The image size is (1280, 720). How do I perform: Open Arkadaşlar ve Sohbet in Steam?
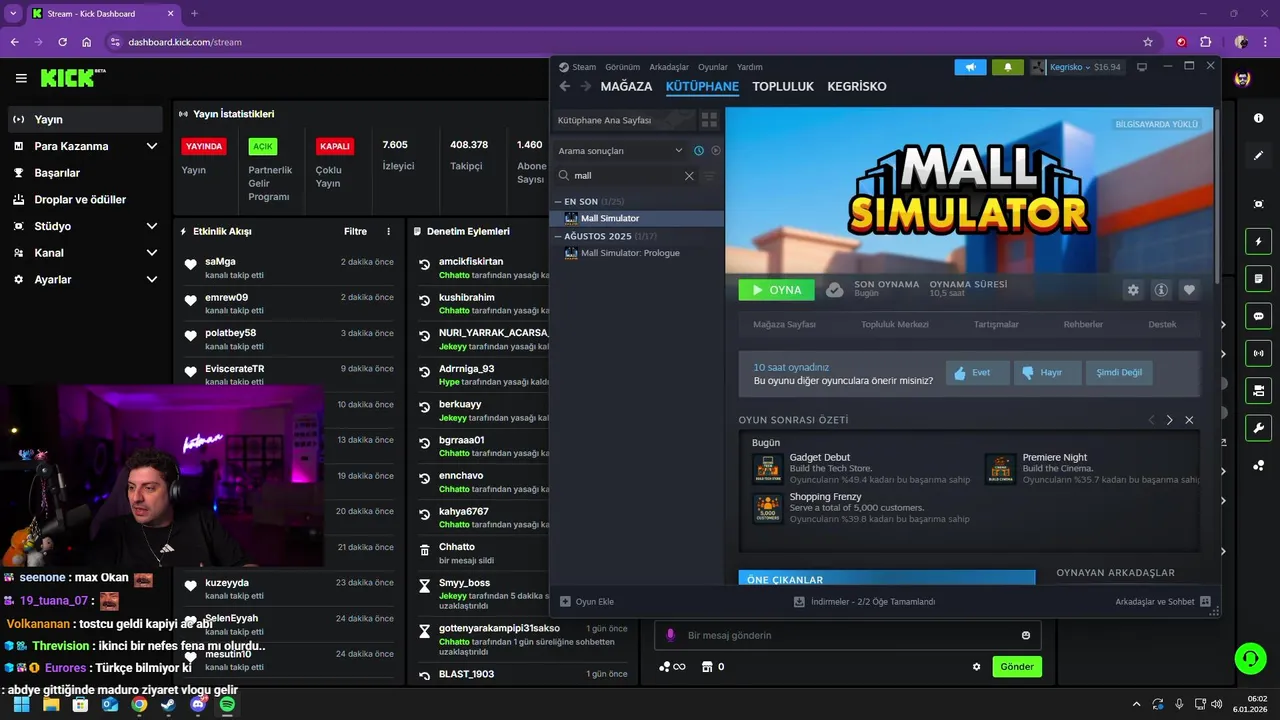(1163, 602)
